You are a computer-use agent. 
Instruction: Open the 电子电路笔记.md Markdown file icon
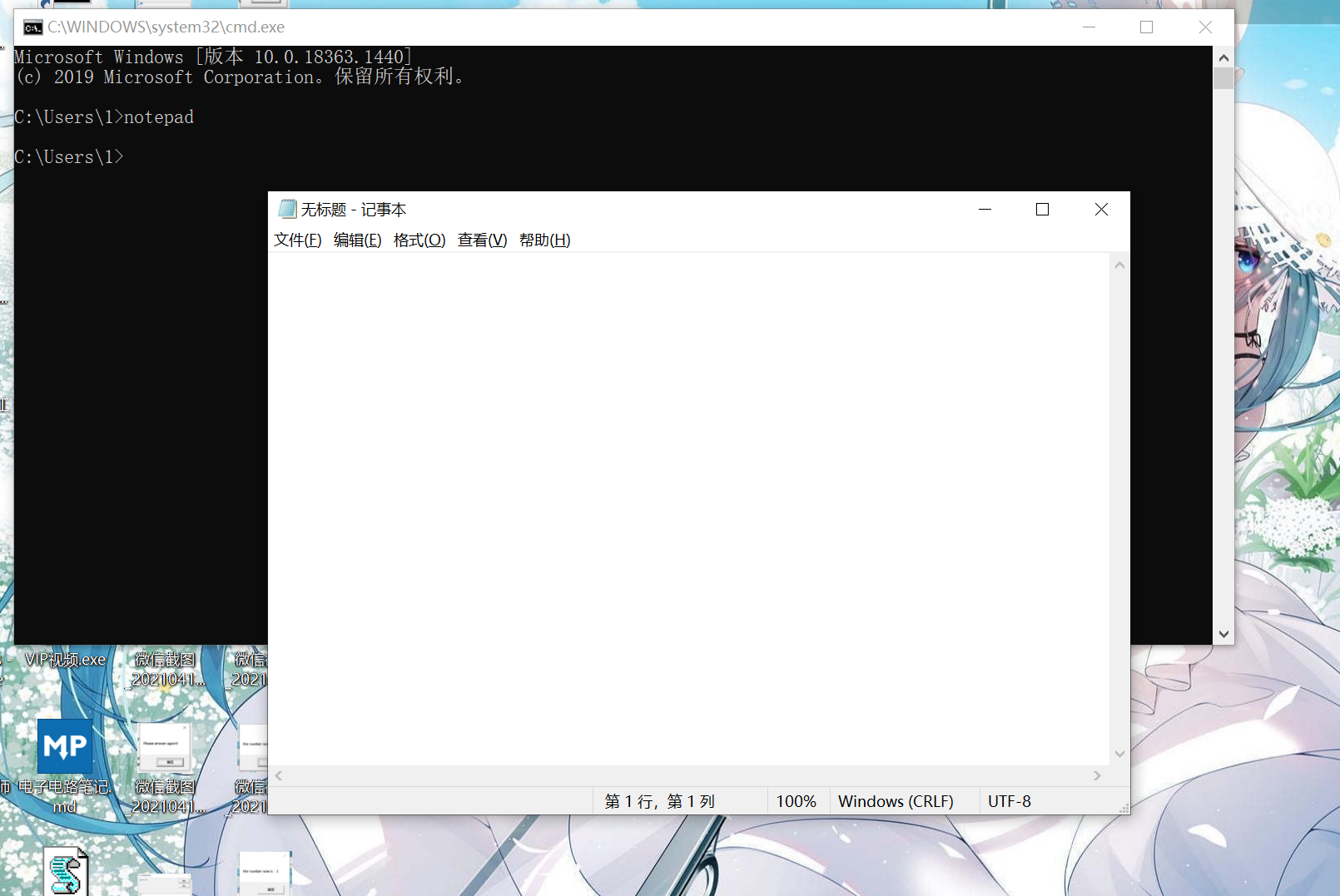pyautogui.click(x=65, y=746)
